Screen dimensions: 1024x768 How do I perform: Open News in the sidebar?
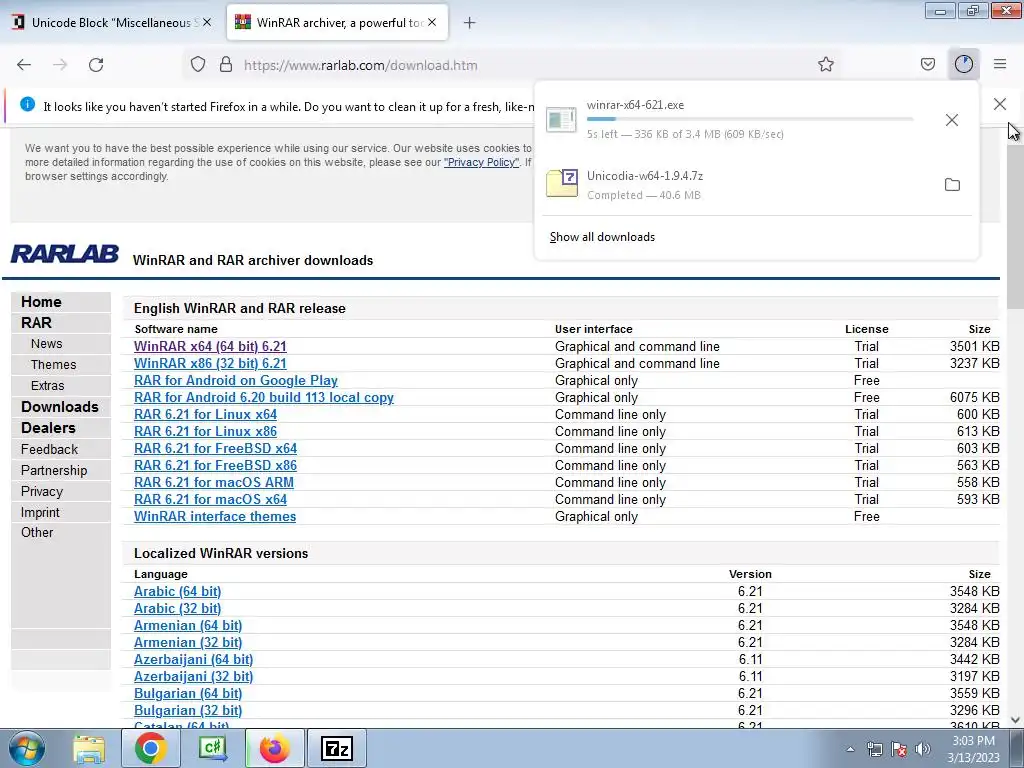[46, 344]
